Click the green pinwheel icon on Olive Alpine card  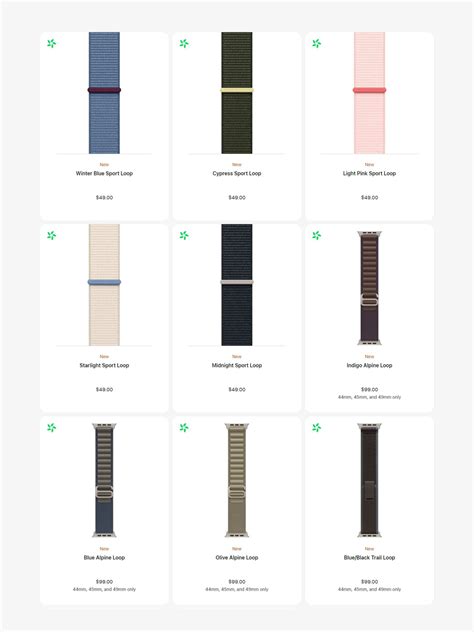[184, 428]
